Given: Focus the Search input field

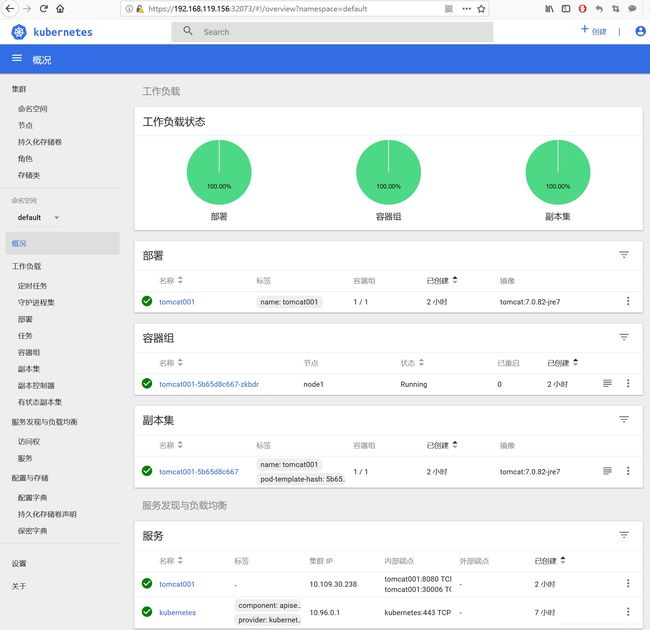Looking at the screenshot, I should [x=332, y=32].
